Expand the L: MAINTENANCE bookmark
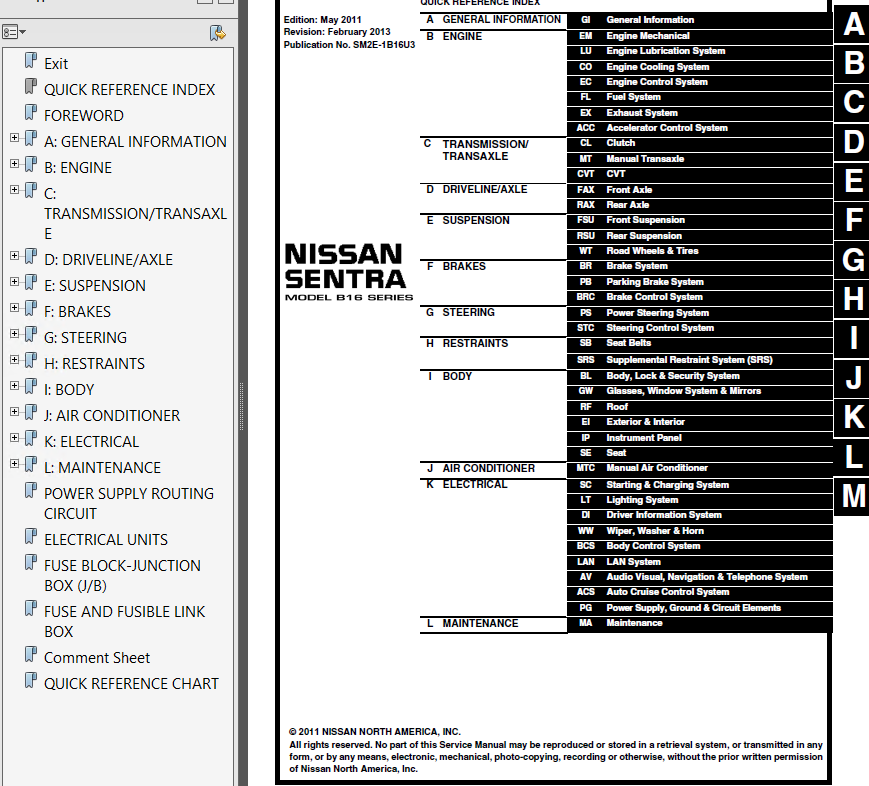The width and height of the screenshot is (869, 786). 14,464
